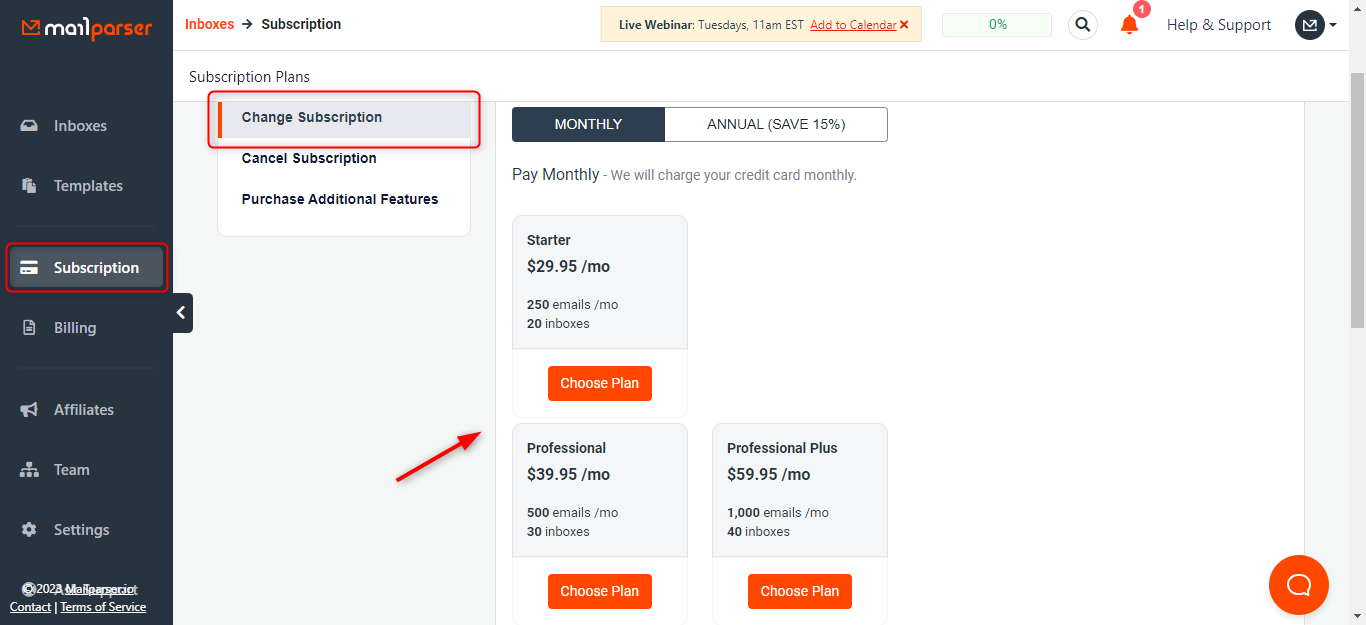Choose the Professional plan
This screenshot has width=1366, height=625.
[600, 591]
